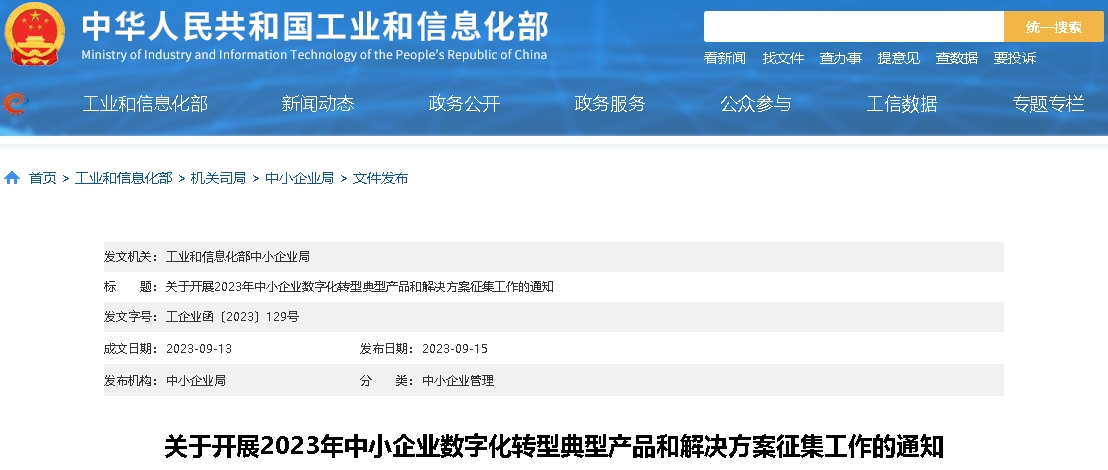Open the 公众参与 navigation menu
Screen dimensions: 1108x470
pyautogui.click(x=756, y=104)
